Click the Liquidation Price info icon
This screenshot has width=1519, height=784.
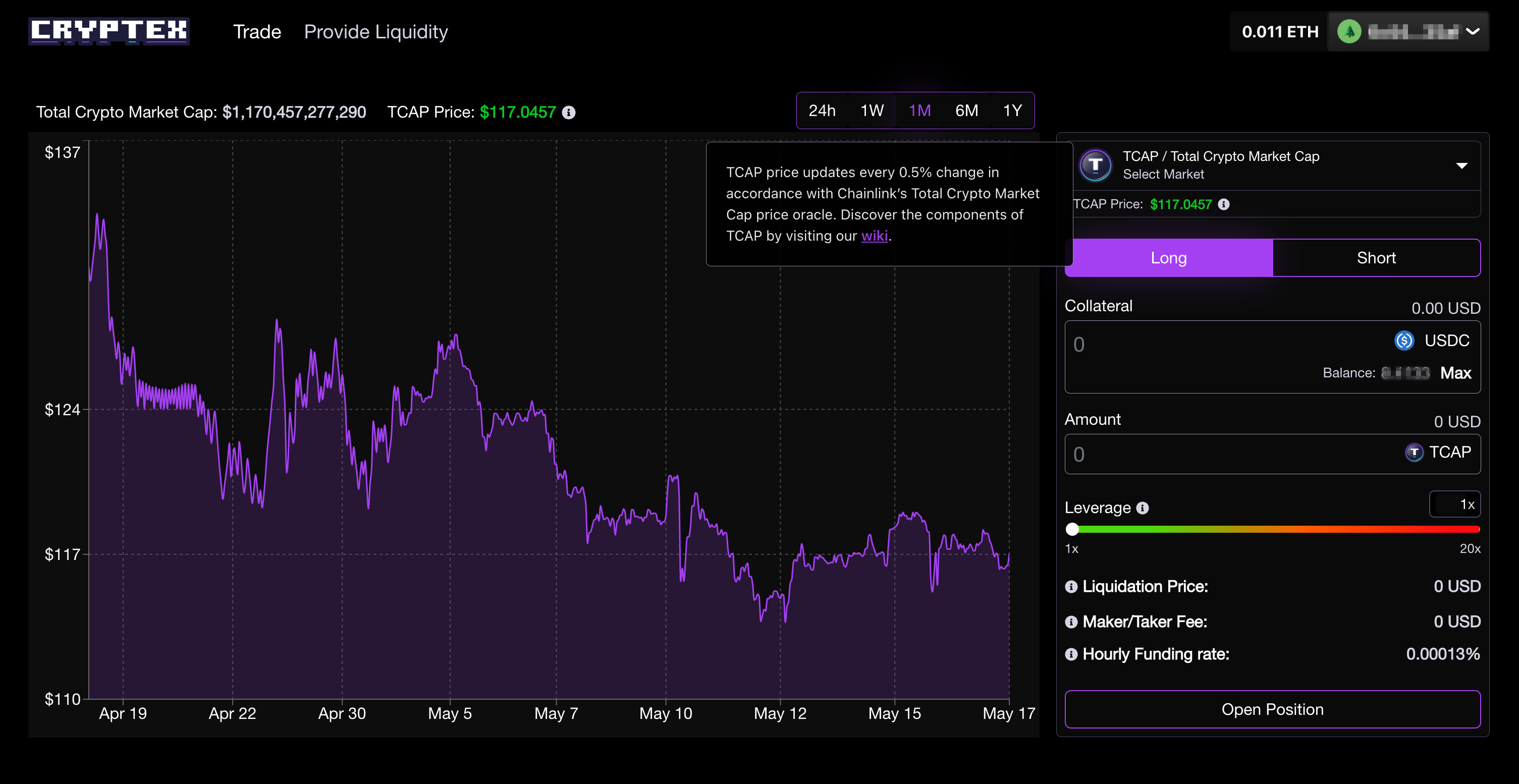pos(1071,587)
